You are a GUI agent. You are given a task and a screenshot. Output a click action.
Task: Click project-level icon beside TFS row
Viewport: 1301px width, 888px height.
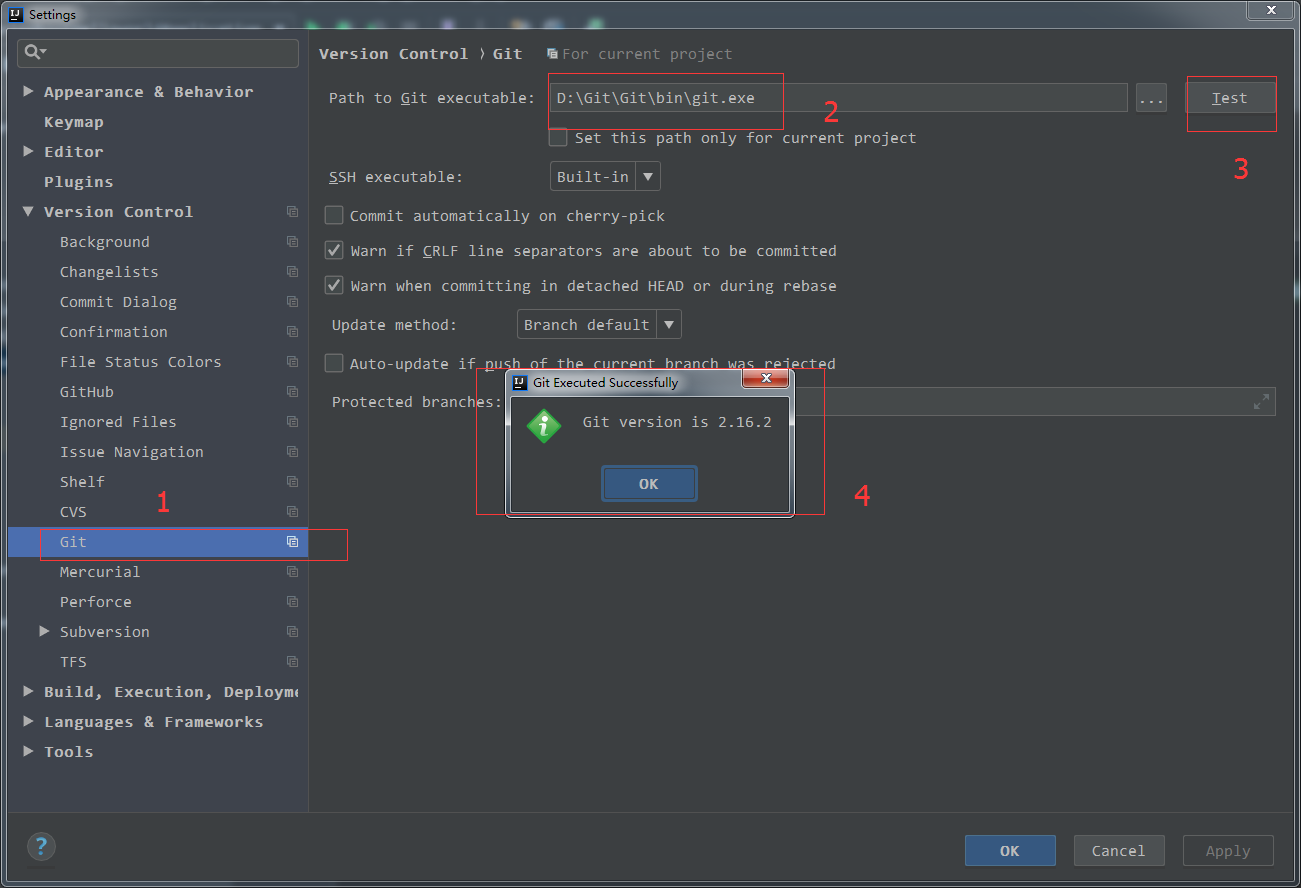(x=292, y=662)
